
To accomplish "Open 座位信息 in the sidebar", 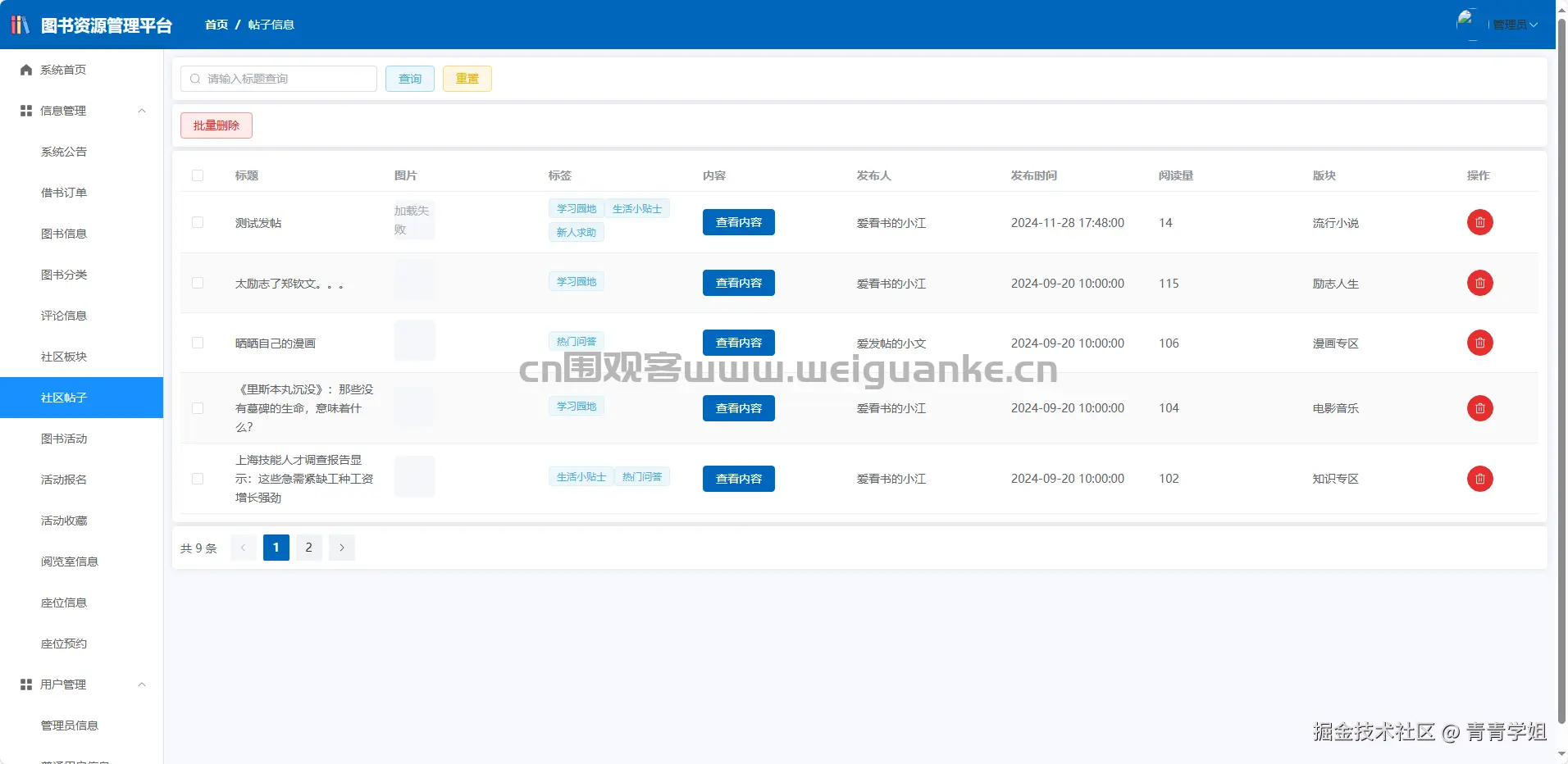I will (x=82, y=603).
